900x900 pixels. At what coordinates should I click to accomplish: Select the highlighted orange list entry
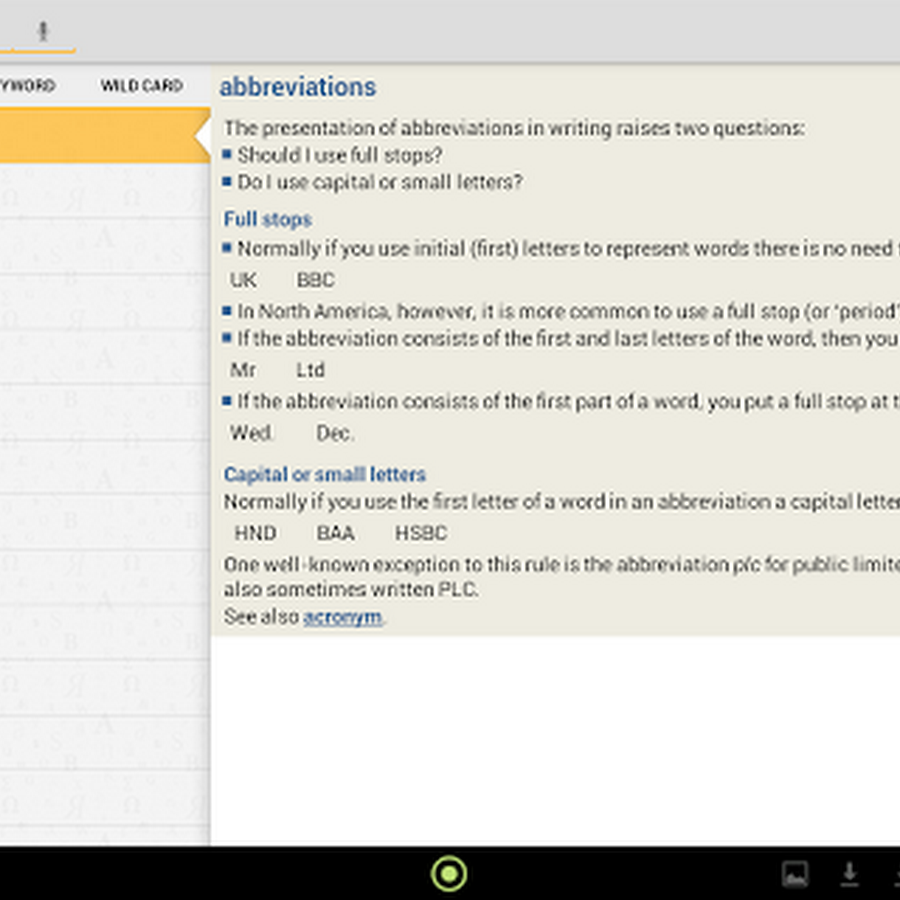click(x=105, y=135)
